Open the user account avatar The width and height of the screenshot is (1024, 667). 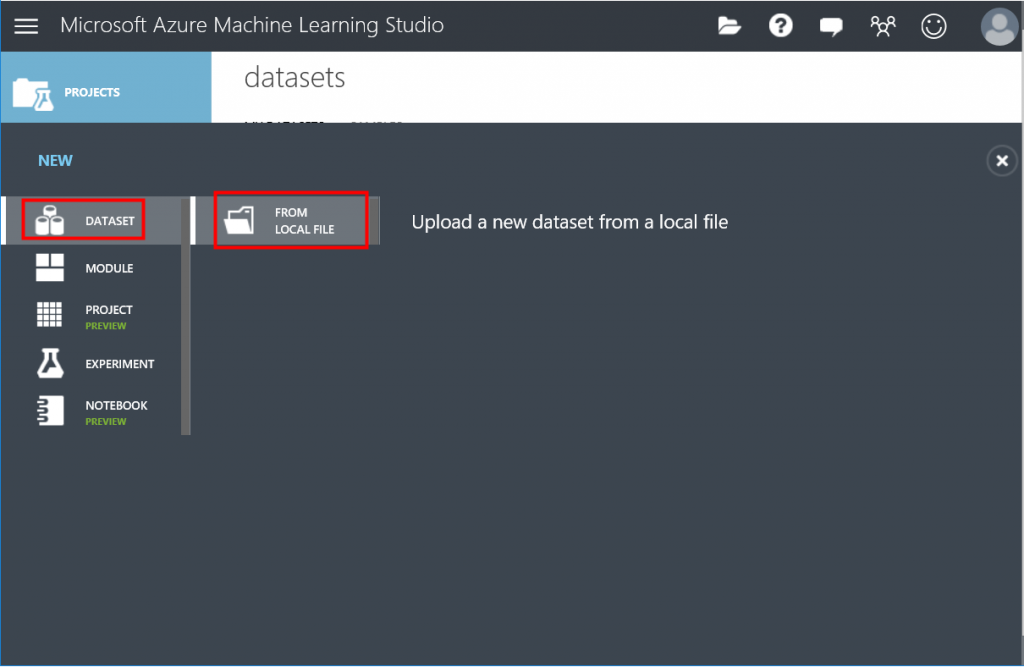999,26
